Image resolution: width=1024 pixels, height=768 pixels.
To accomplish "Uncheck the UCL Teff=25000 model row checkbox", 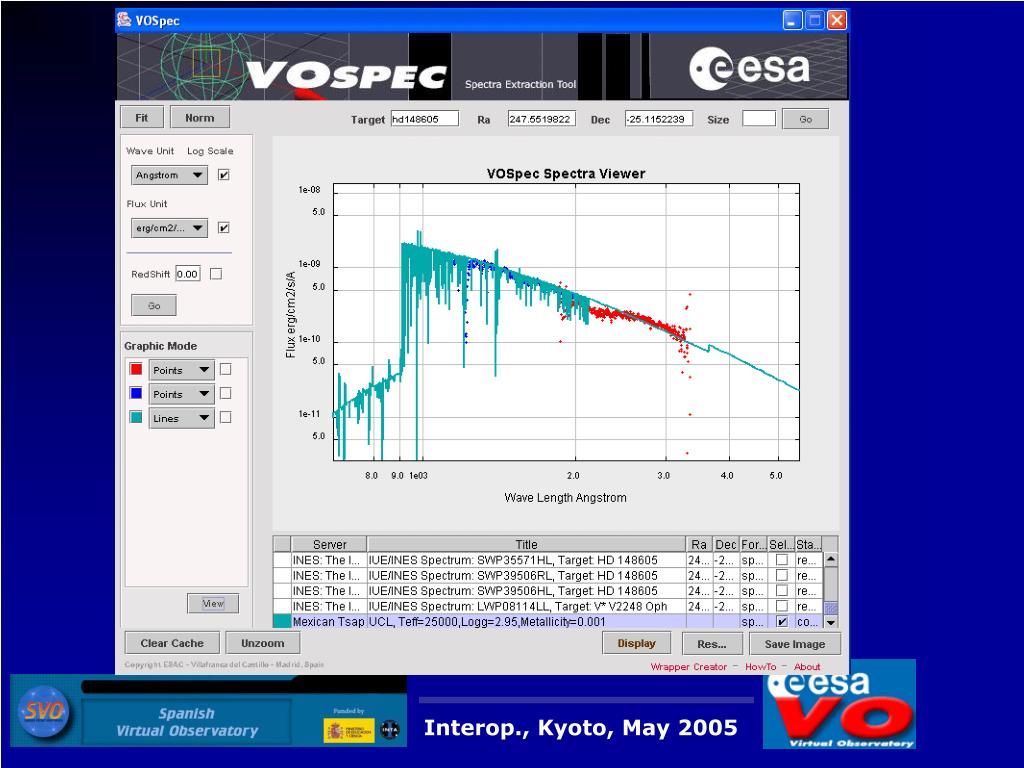I will coord(782,622).
